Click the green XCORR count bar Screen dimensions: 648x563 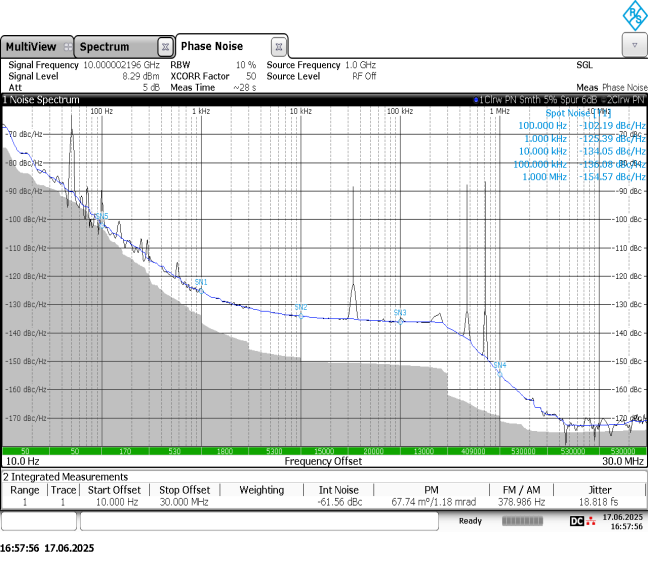324,451
